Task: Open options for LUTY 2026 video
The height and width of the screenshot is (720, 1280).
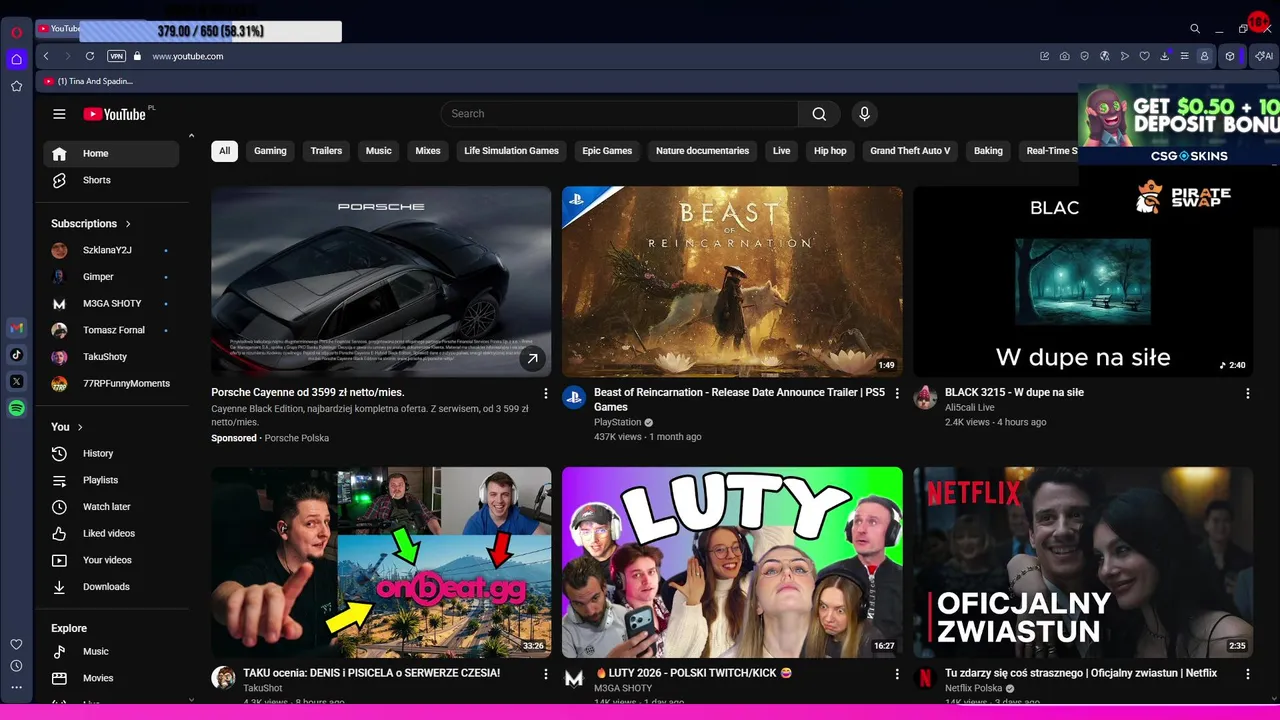Action: 897,674
